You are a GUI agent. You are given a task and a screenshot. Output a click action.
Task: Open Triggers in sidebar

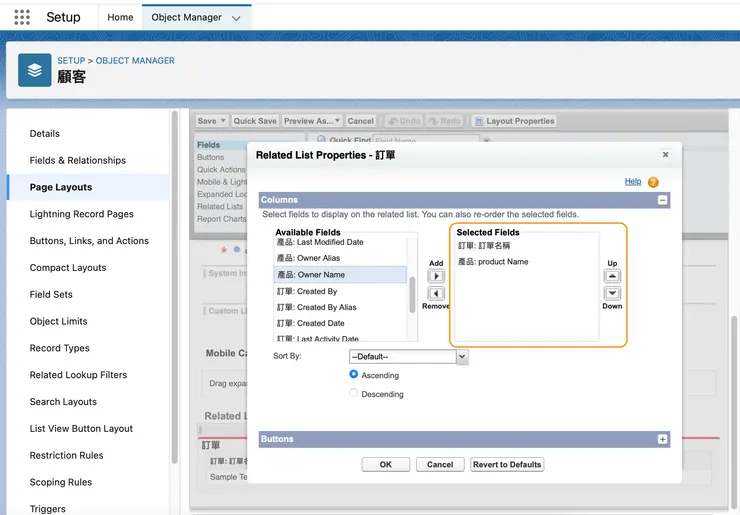[x=48, y=509]
